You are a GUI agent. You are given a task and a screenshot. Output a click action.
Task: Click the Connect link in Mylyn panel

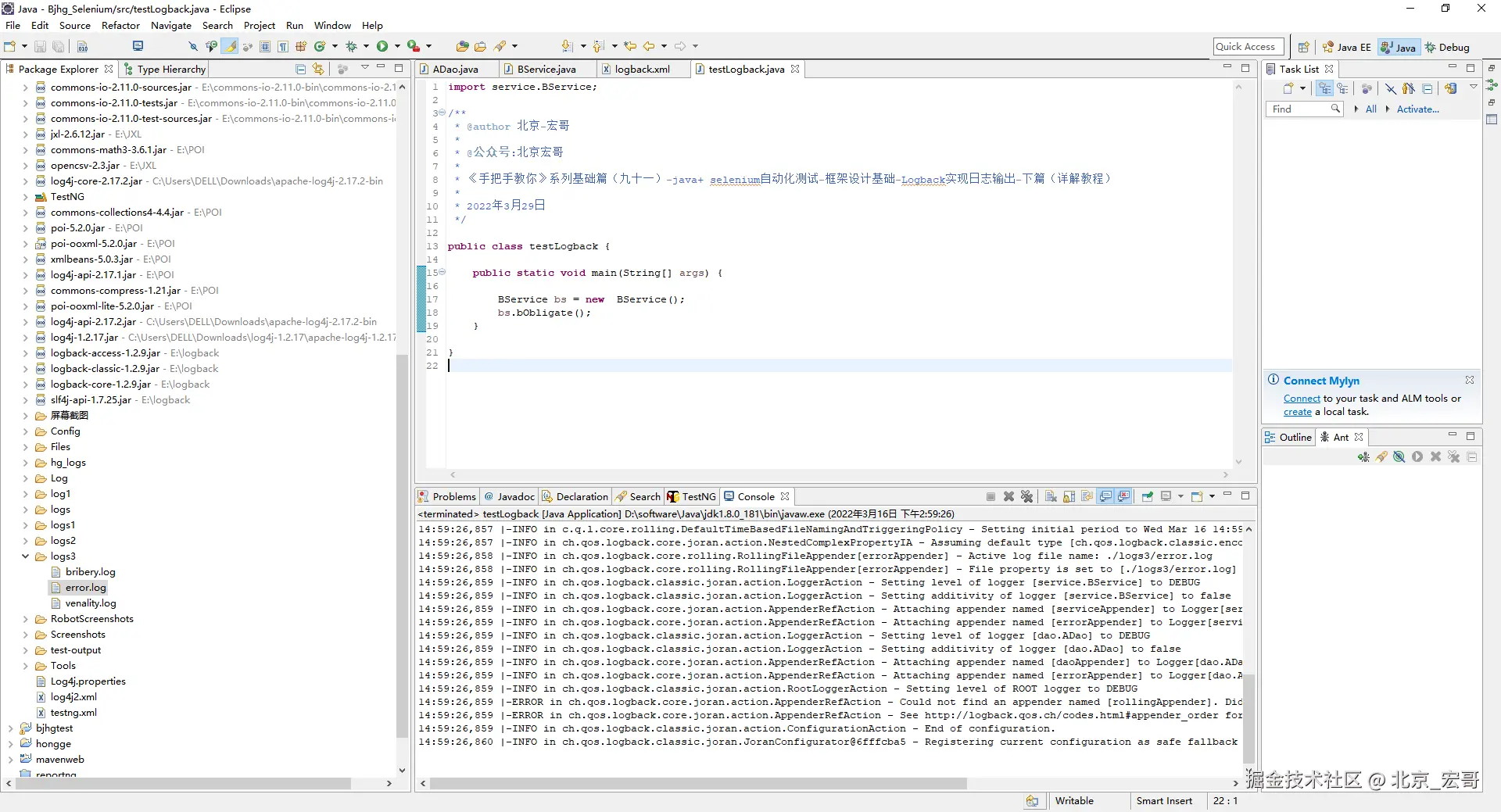[1302, 399]
